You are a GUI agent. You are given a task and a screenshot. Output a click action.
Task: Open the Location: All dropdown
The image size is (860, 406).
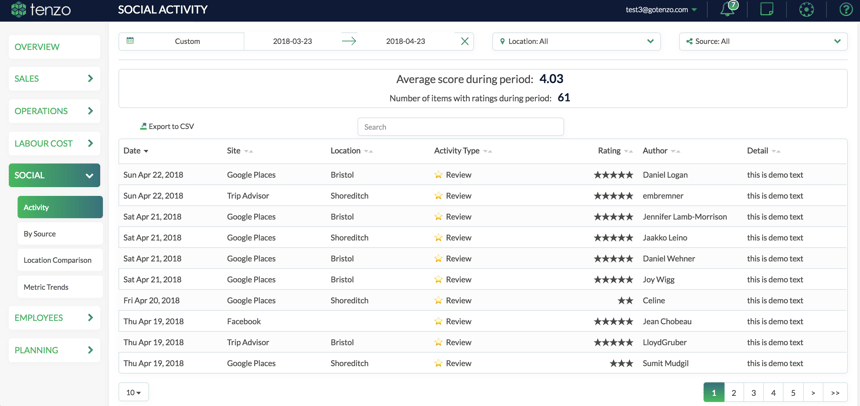pyautogui.click(x=576, y=41)
